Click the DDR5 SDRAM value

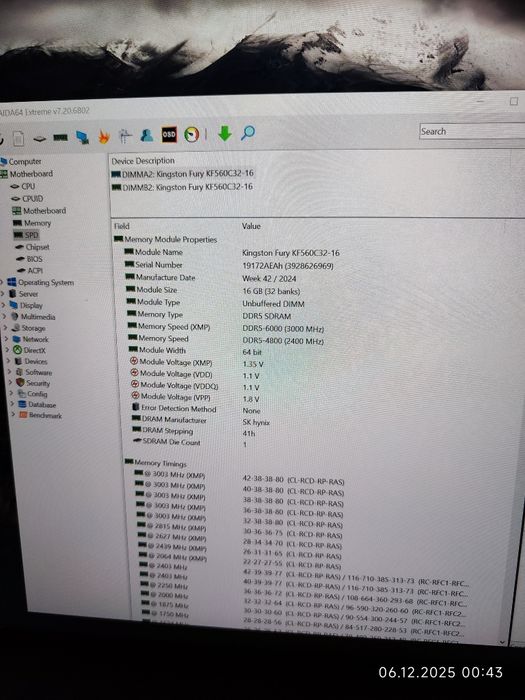[x=267, y=316]
